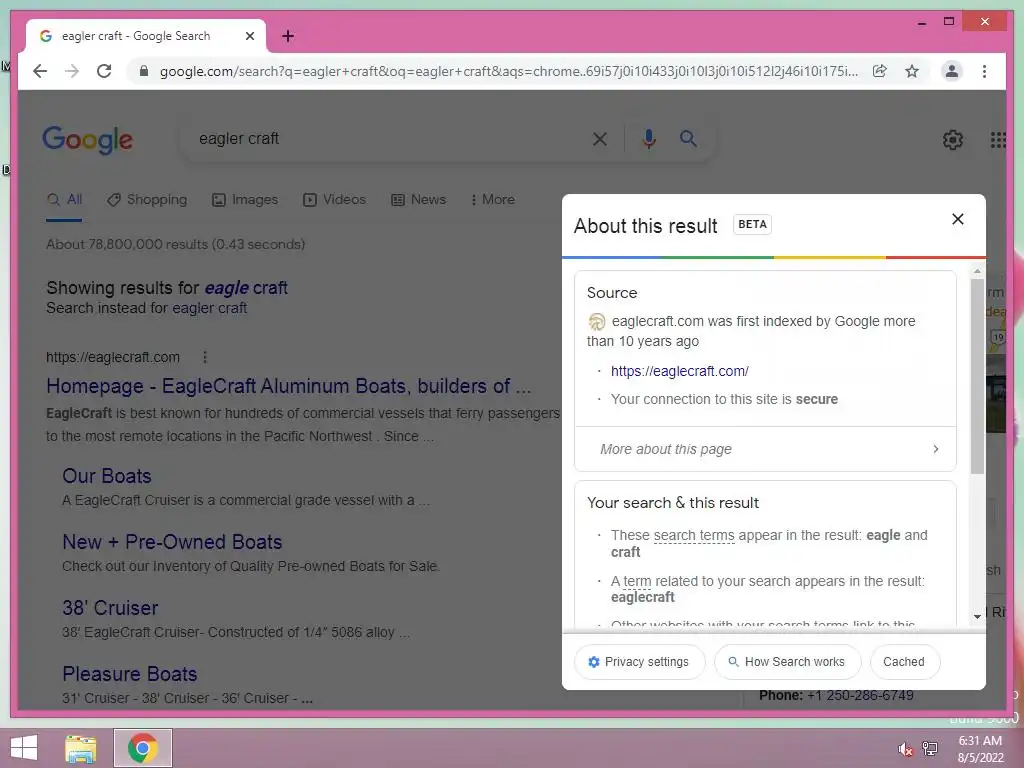Open File Explorer from taskbar
This screenshot has width=1024, height=768.
pos(81,748)
